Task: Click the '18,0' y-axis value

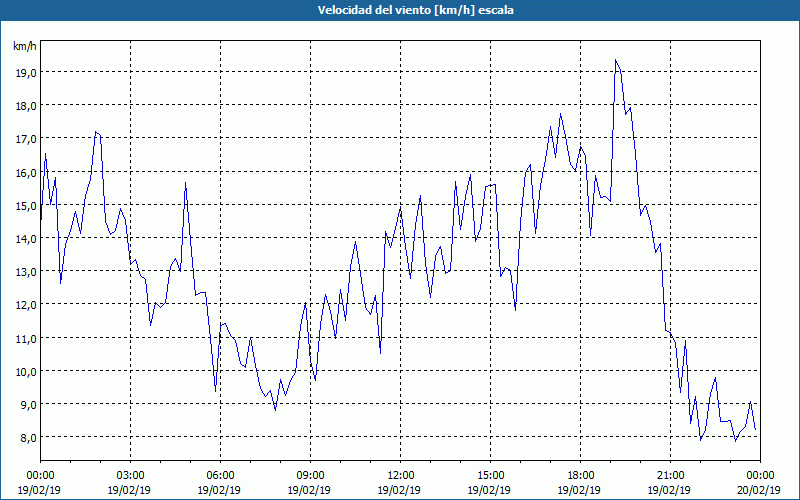Action: [x=26, y=106]
